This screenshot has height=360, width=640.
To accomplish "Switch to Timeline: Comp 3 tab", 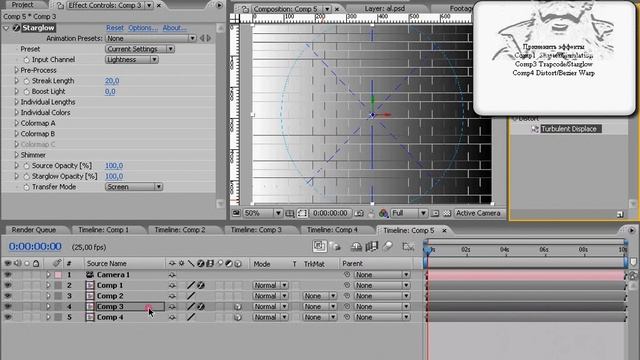I will click(256, 230).
